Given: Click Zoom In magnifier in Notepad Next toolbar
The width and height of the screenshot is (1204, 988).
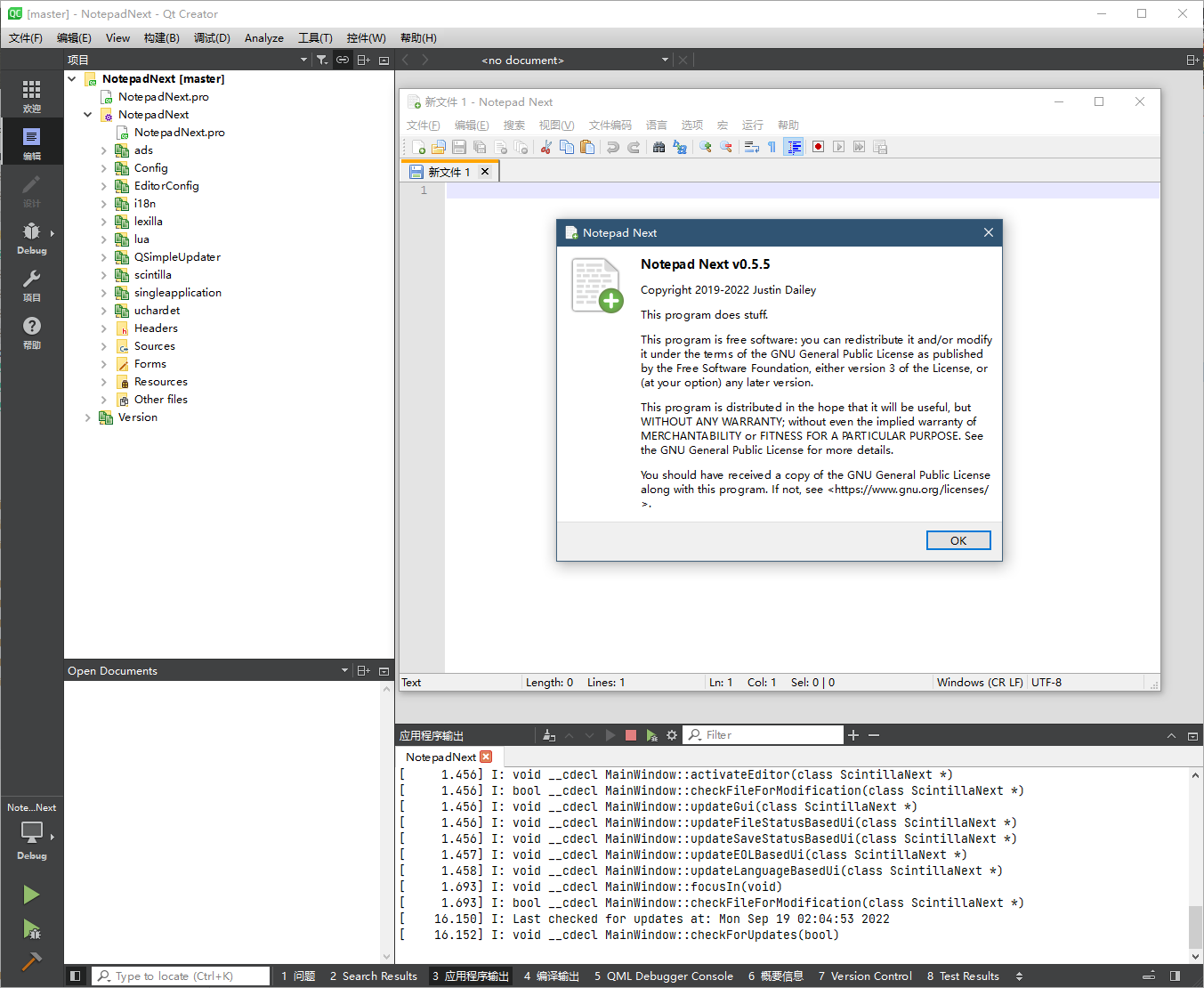Looking at the screenshot, I should coord(706,147).
